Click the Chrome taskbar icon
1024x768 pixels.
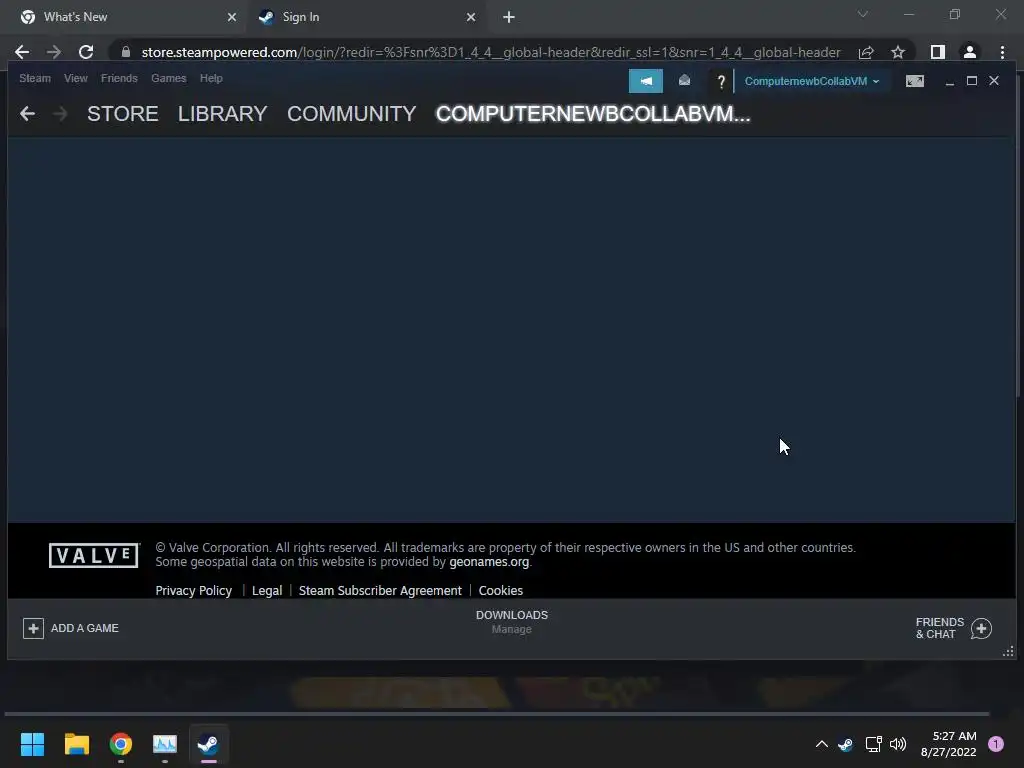point(121,744)
